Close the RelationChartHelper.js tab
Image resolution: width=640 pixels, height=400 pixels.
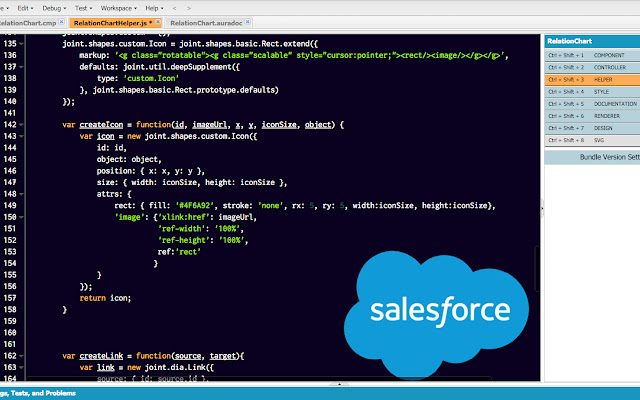[x=158, y=22]
